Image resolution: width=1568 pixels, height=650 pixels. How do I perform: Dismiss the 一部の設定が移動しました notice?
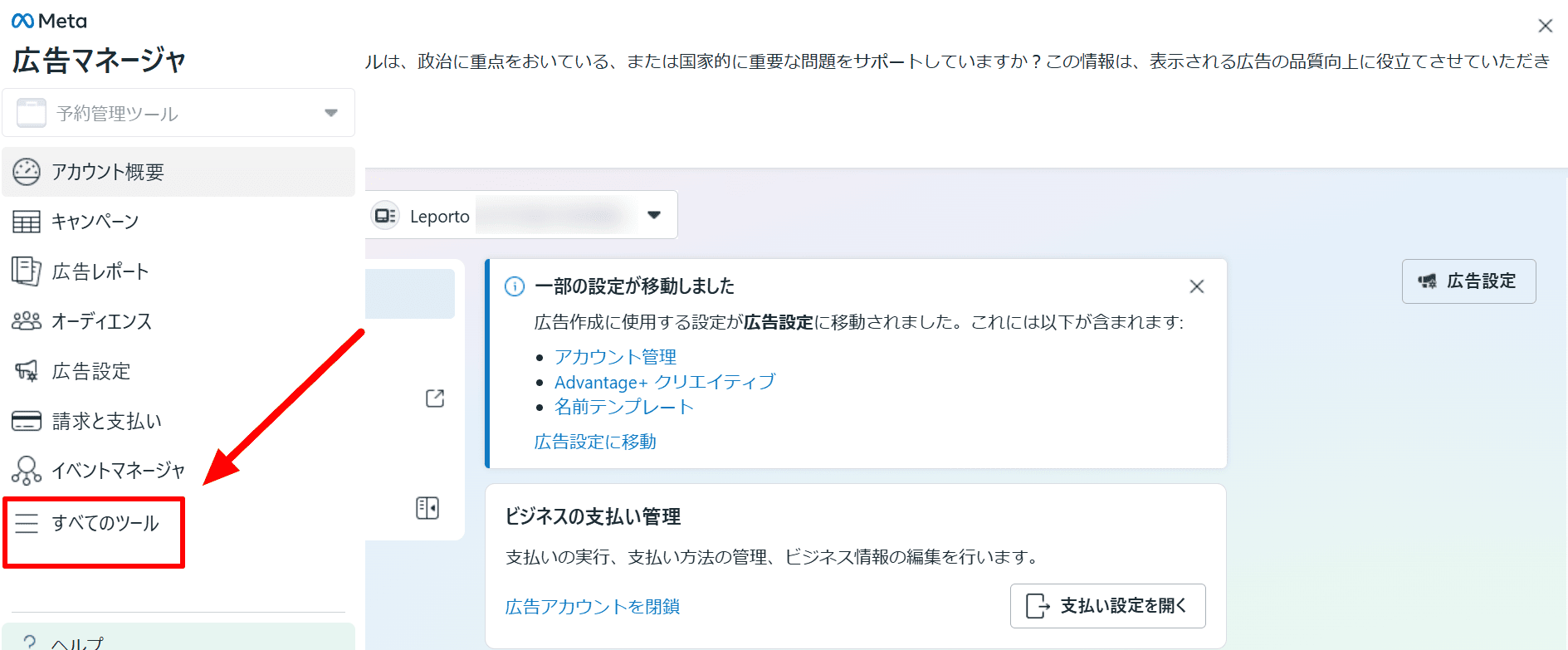1197,286
